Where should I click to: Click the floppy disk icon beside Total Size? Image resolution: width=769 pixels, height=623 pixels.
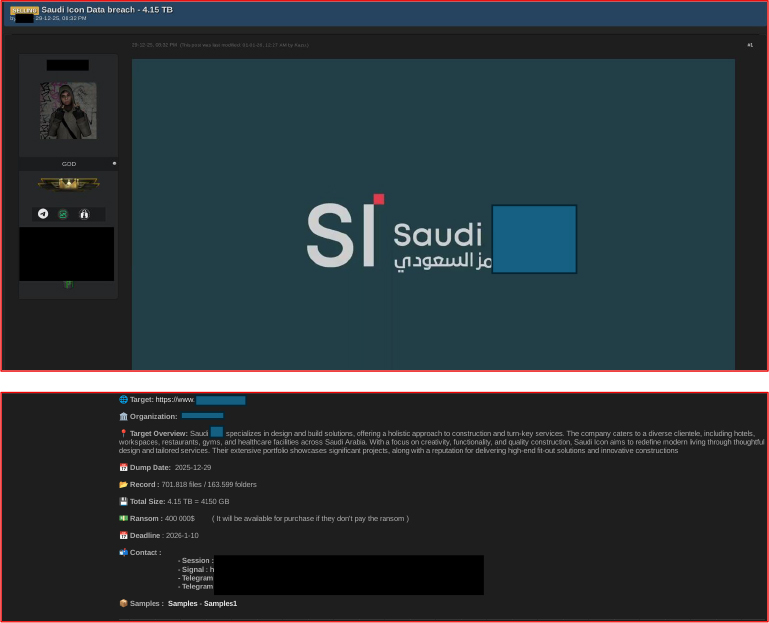pos(123,501)
